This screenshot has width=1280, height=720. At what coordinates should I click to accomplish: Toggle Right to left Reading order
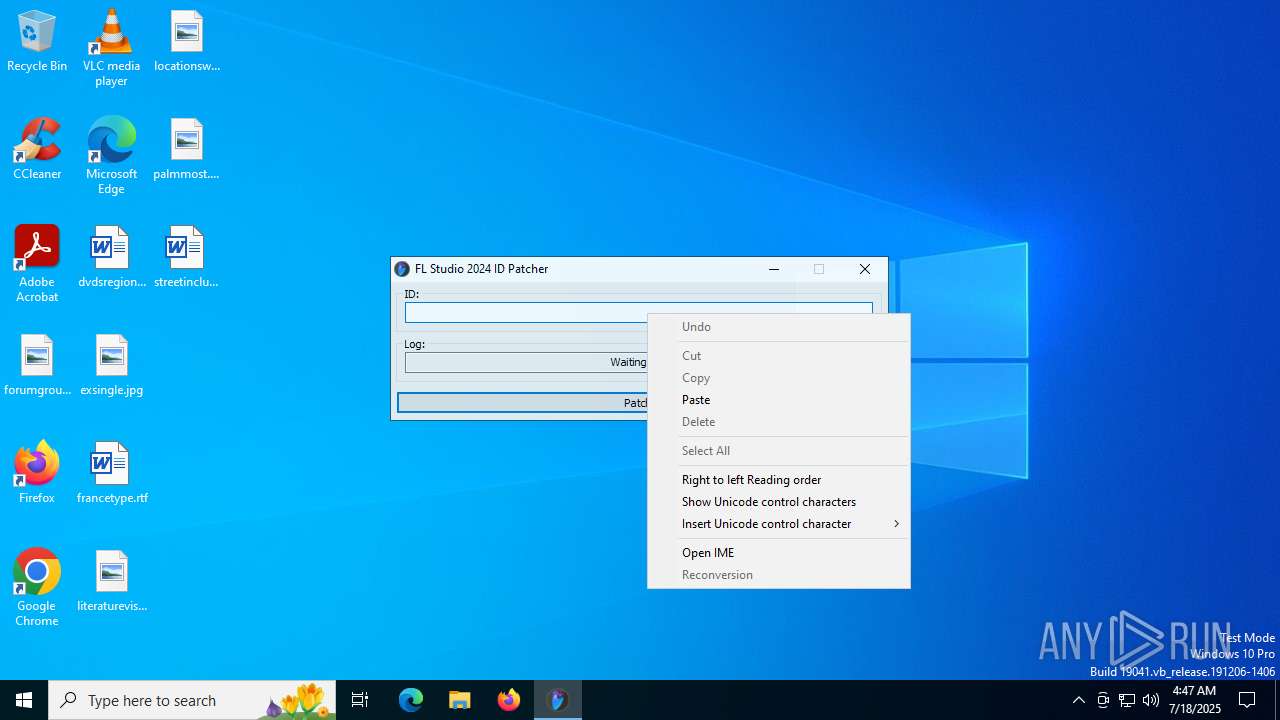tap(779, 480)
